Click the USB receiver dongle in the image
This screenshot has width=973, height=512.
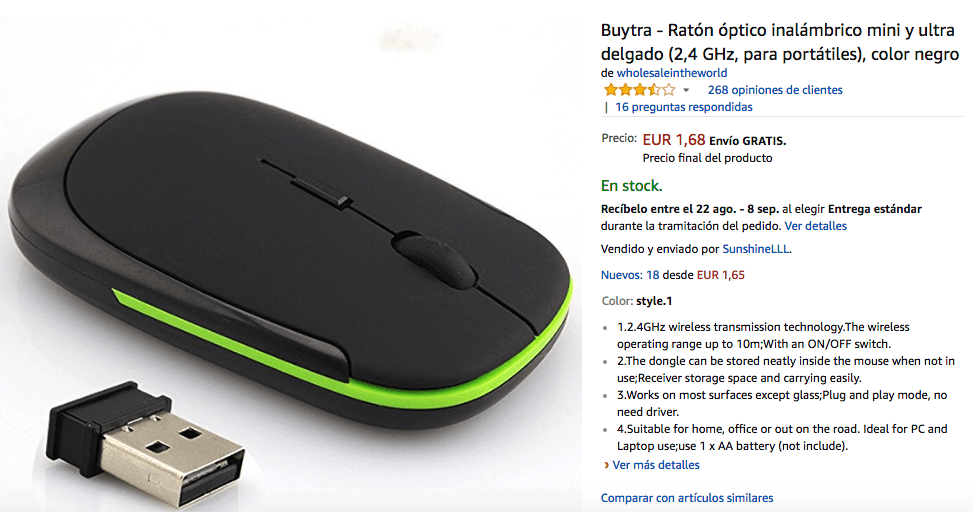pos(146,443)
